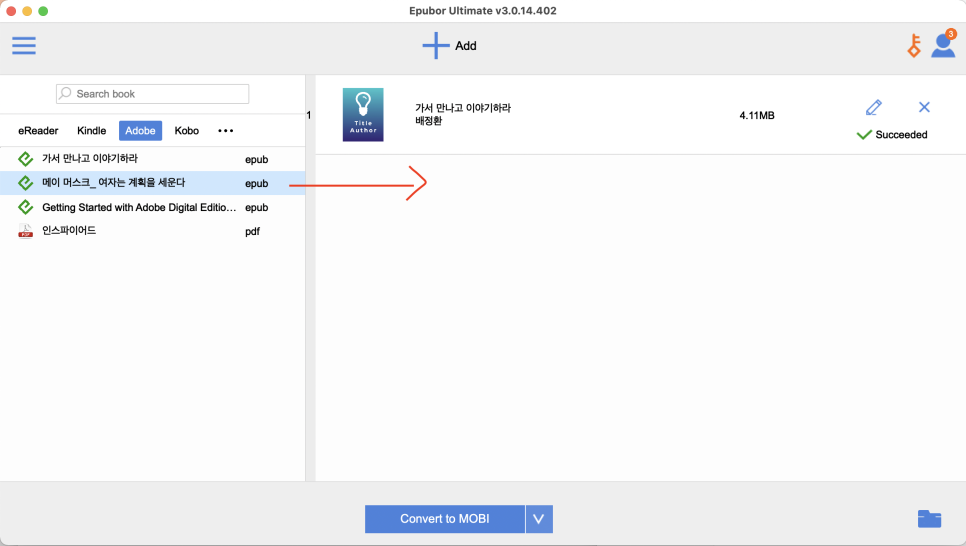Click epub icon of Getting Started book

pyautogui.click(x=25, y=207)
